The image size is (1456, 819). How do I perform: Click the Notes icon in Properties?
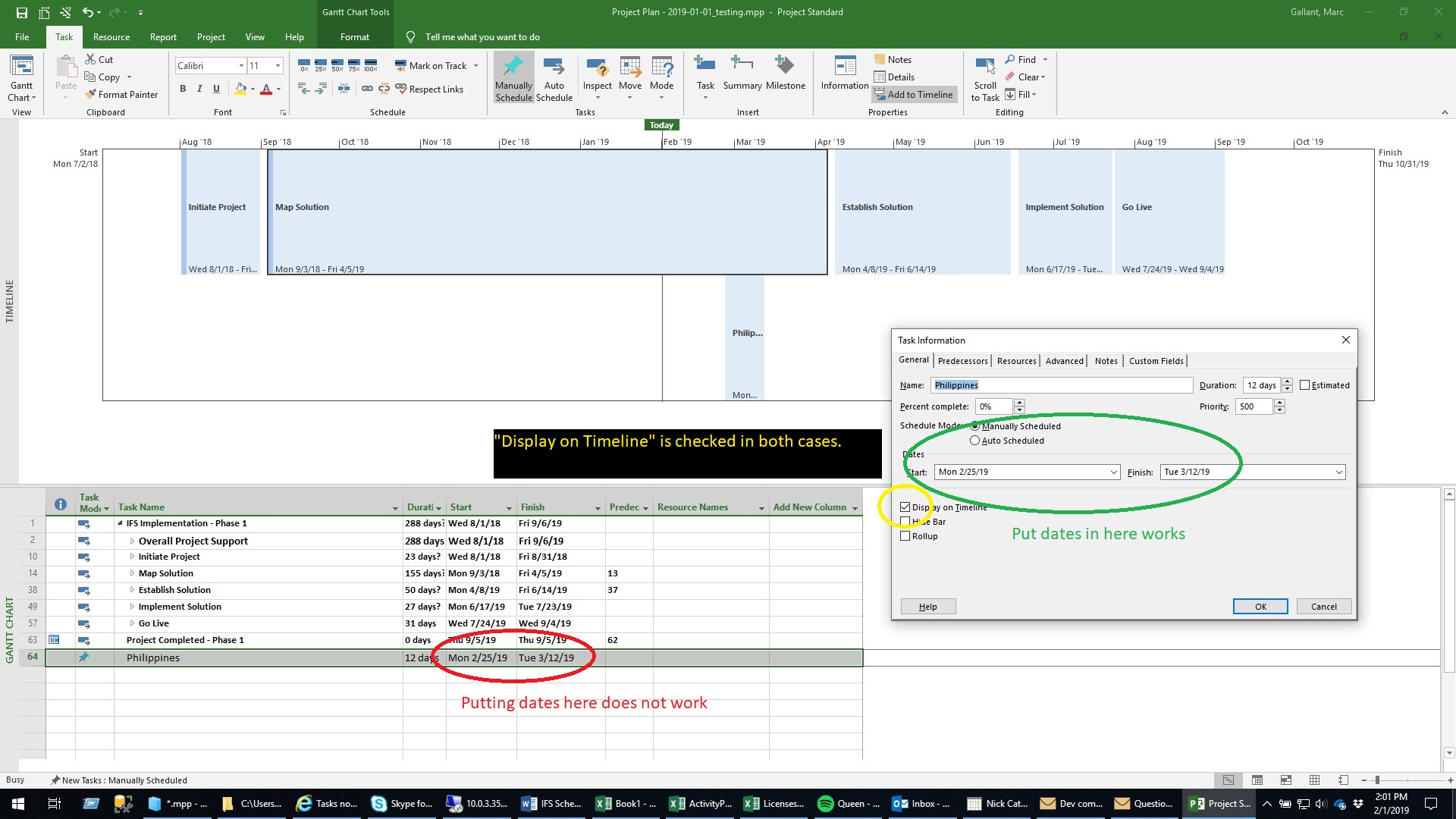(880, 59)
